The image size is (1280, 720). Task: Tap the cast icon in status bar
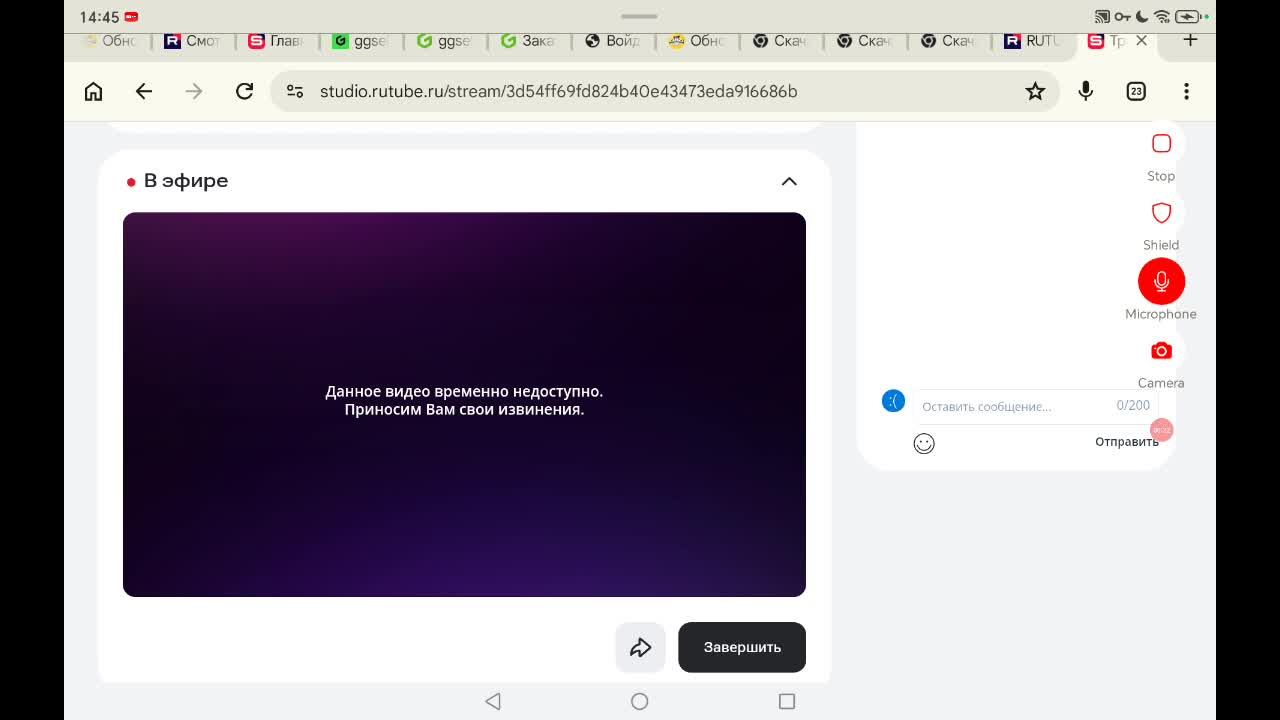[x=1102, y=17]
